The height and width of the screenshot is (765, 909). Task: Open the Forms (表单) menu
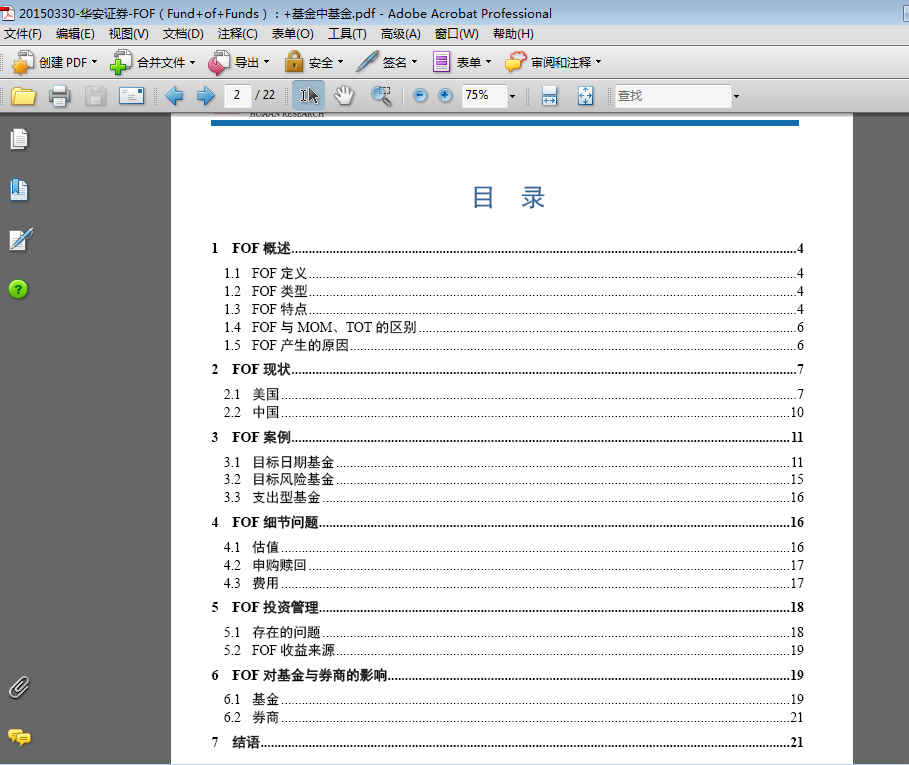point(292,34)
